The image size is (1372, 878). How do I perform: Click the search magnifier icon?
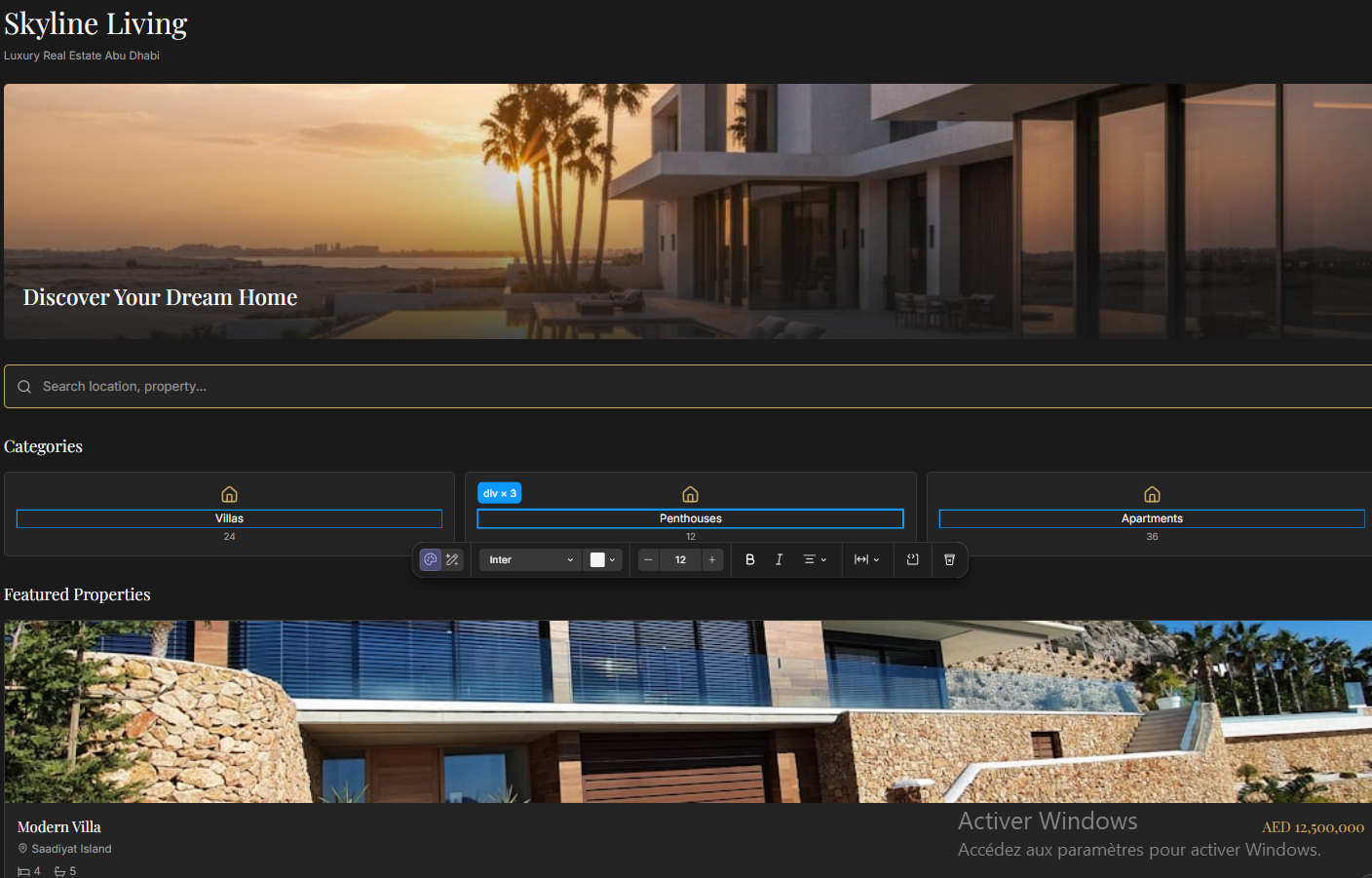coord(24,387)
